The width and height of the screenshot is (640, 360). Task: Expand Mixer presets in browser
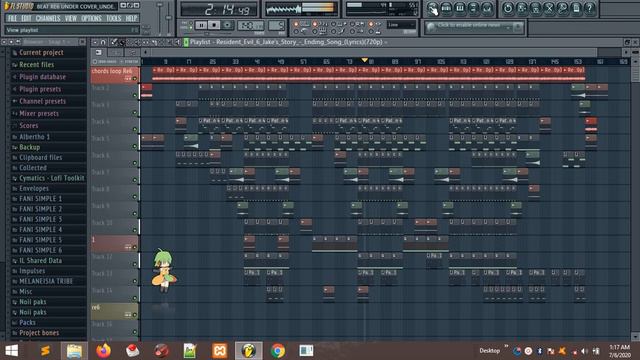pos(39,113)
